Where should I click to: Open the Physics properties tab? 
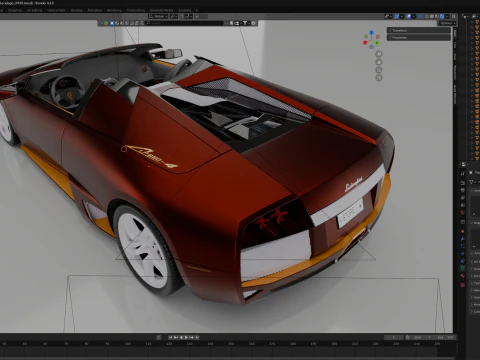click(x=463, y=253)
